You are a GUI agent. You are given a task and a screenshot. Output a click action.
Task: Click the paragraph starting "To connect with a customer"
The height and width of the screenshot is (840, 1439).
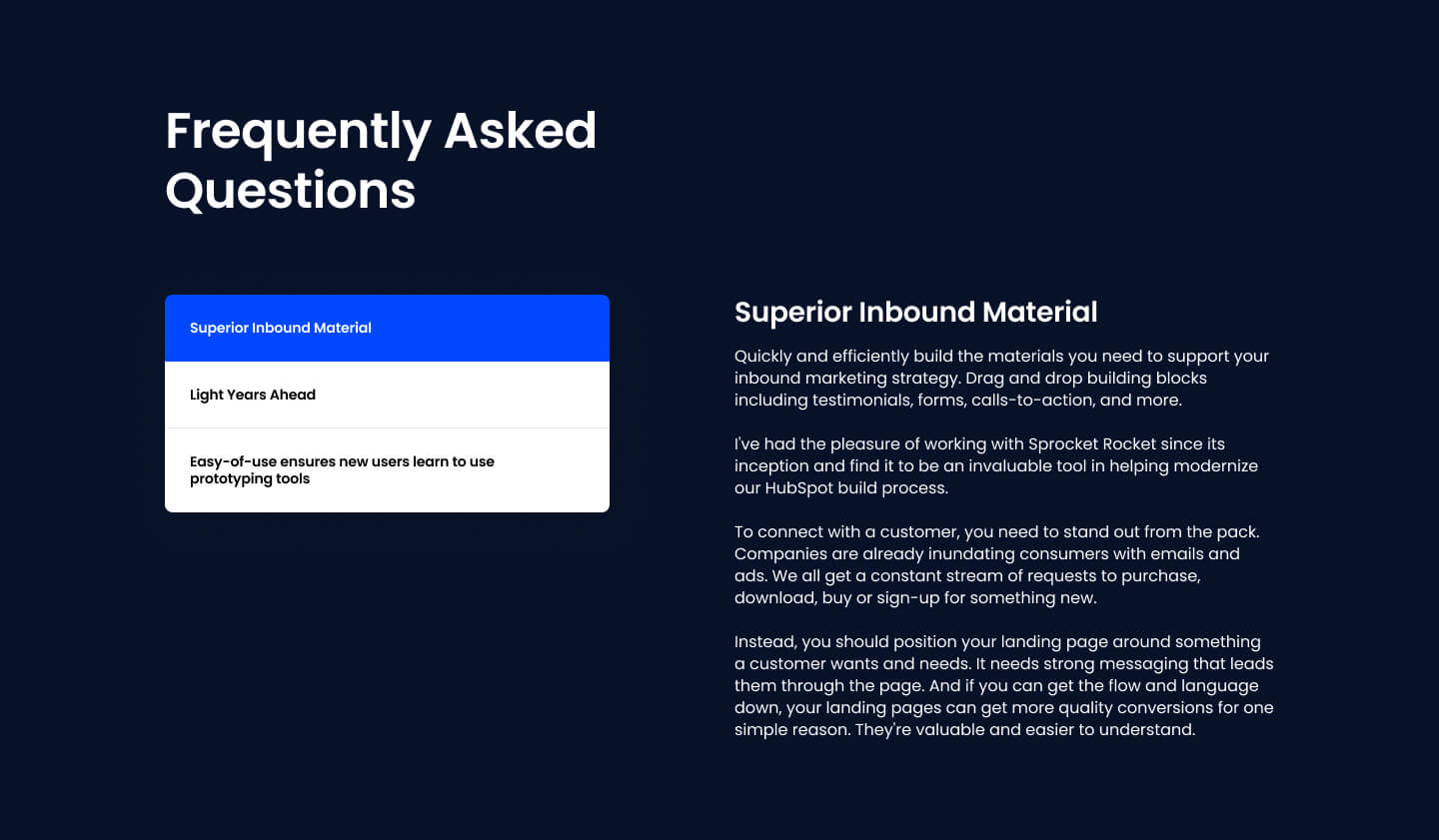[x=996, y=564]
